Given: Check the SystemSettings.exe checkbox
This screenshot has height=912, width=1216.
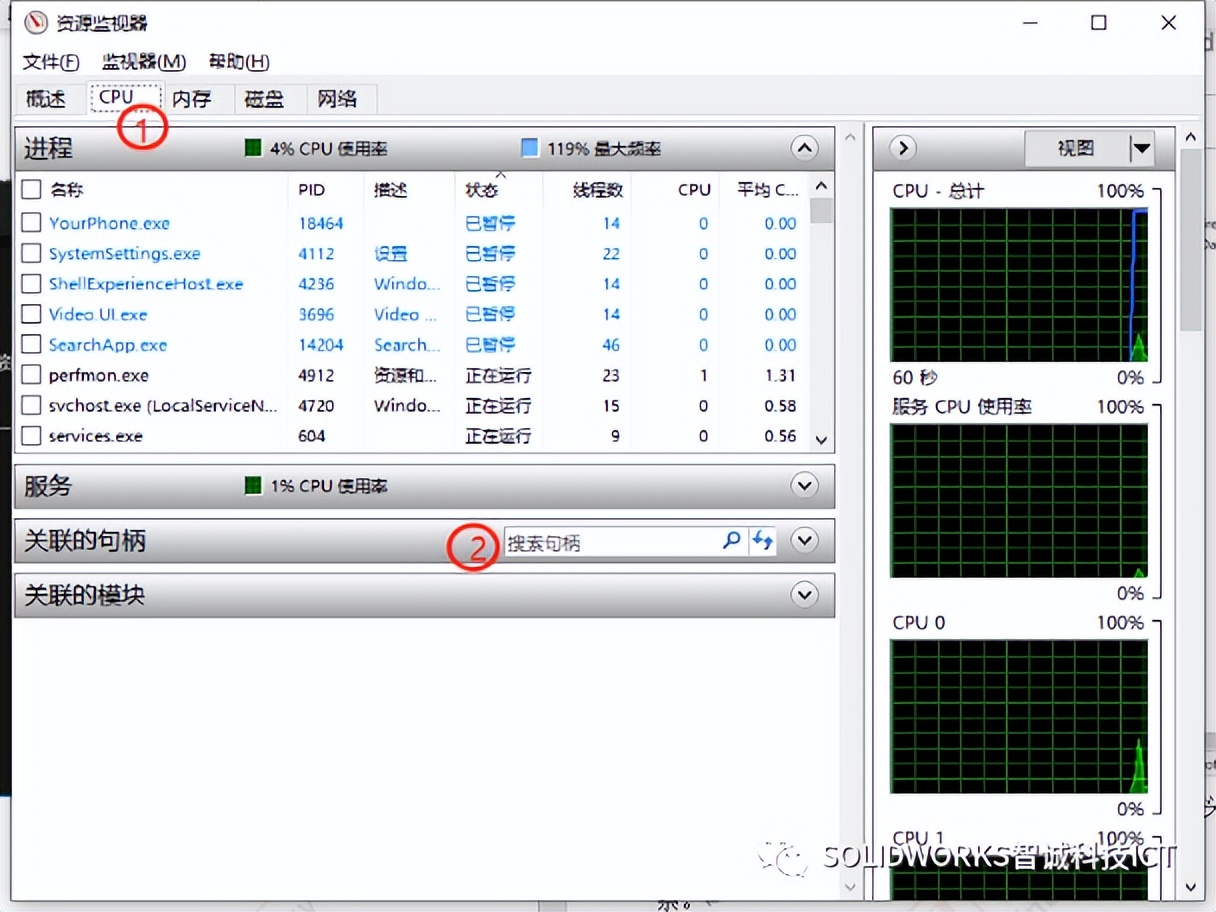Looking at the screenshot, I should (x=31, y=253).
